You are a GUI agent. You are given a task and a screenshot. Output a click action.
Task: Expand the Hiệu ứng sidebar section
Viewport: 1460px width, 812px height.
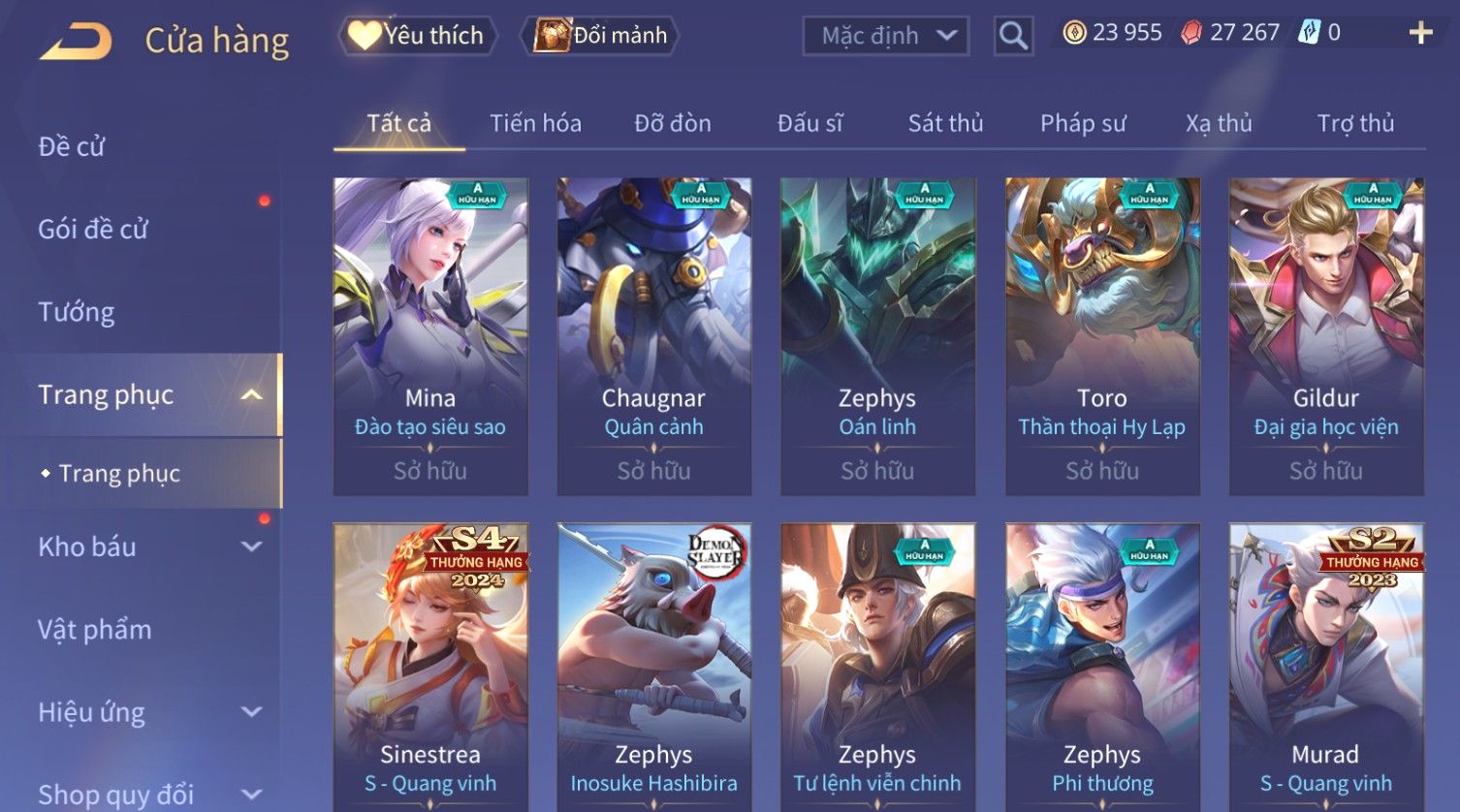(251, 712)
